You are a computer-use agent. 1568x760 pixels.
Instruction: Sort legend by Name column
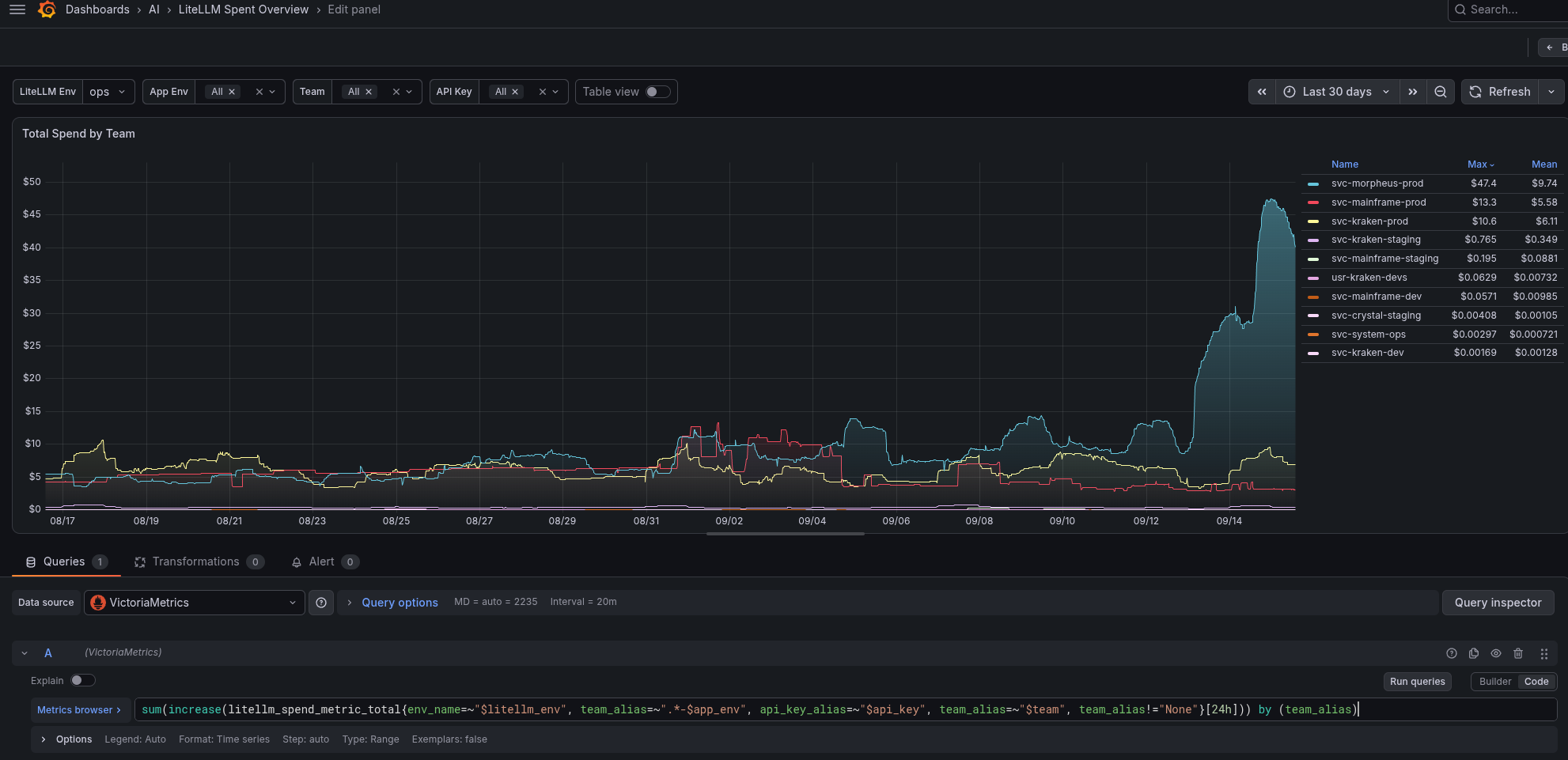tap(1345, 164)
